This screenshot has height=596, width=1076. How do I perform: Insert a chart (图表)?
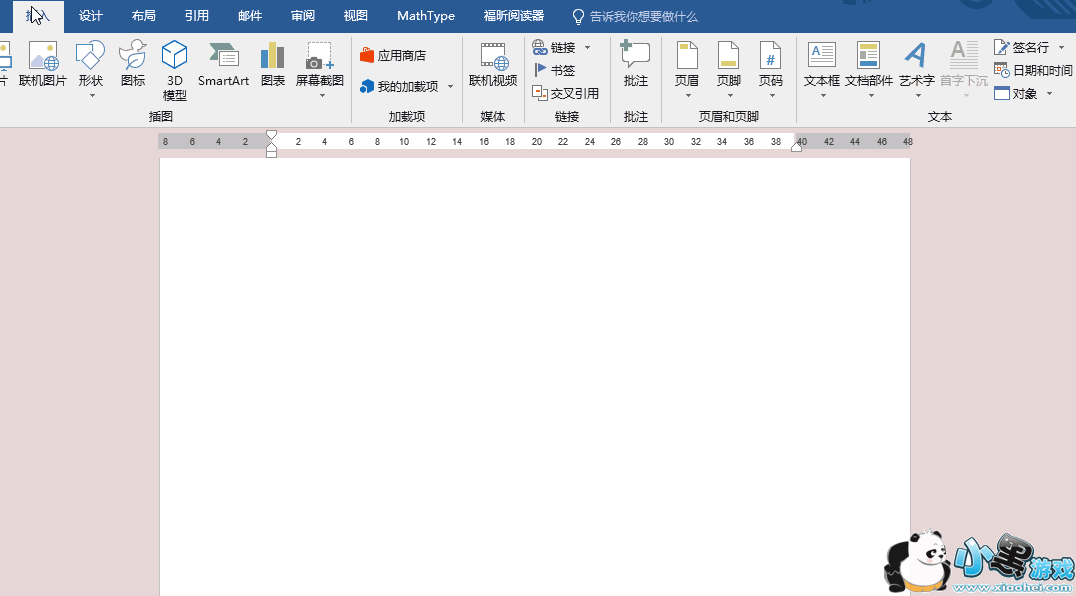tap(272, 64)
